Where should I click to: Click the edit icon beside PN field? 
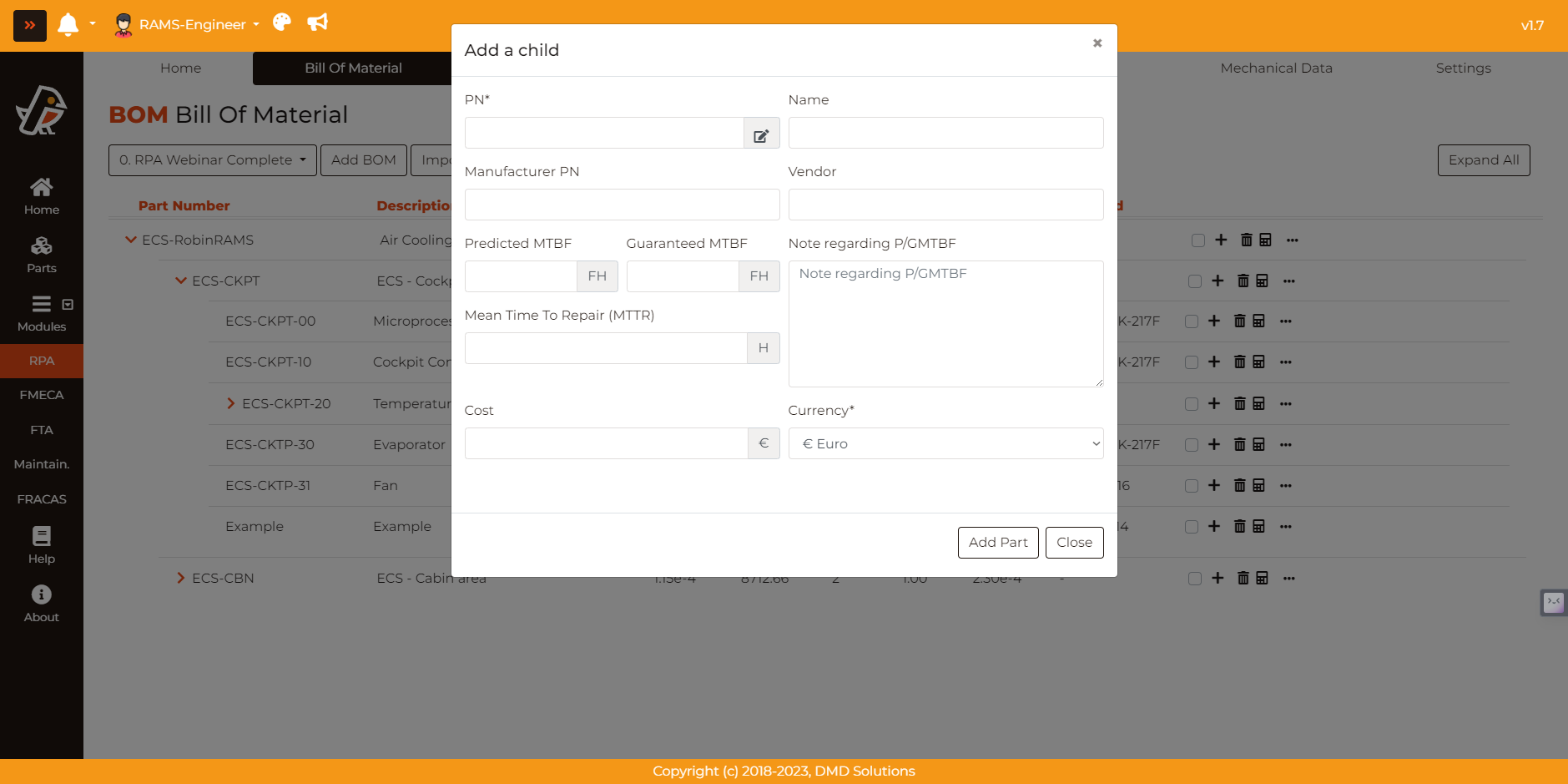(x=761, y=134)
